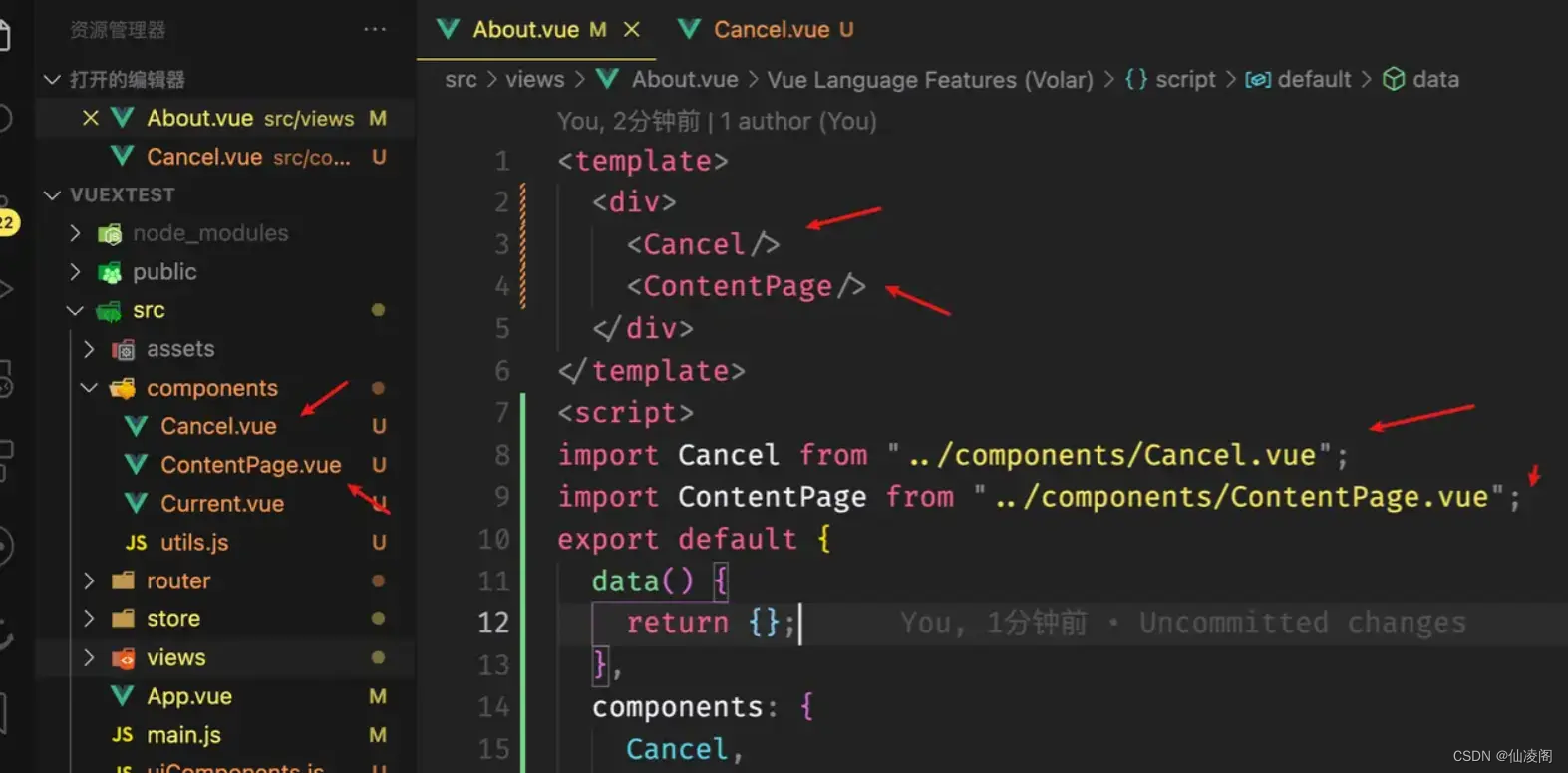Click the views folder icon
The width and height of the screenshot is (1568, 773).
[x=123, y=658]
